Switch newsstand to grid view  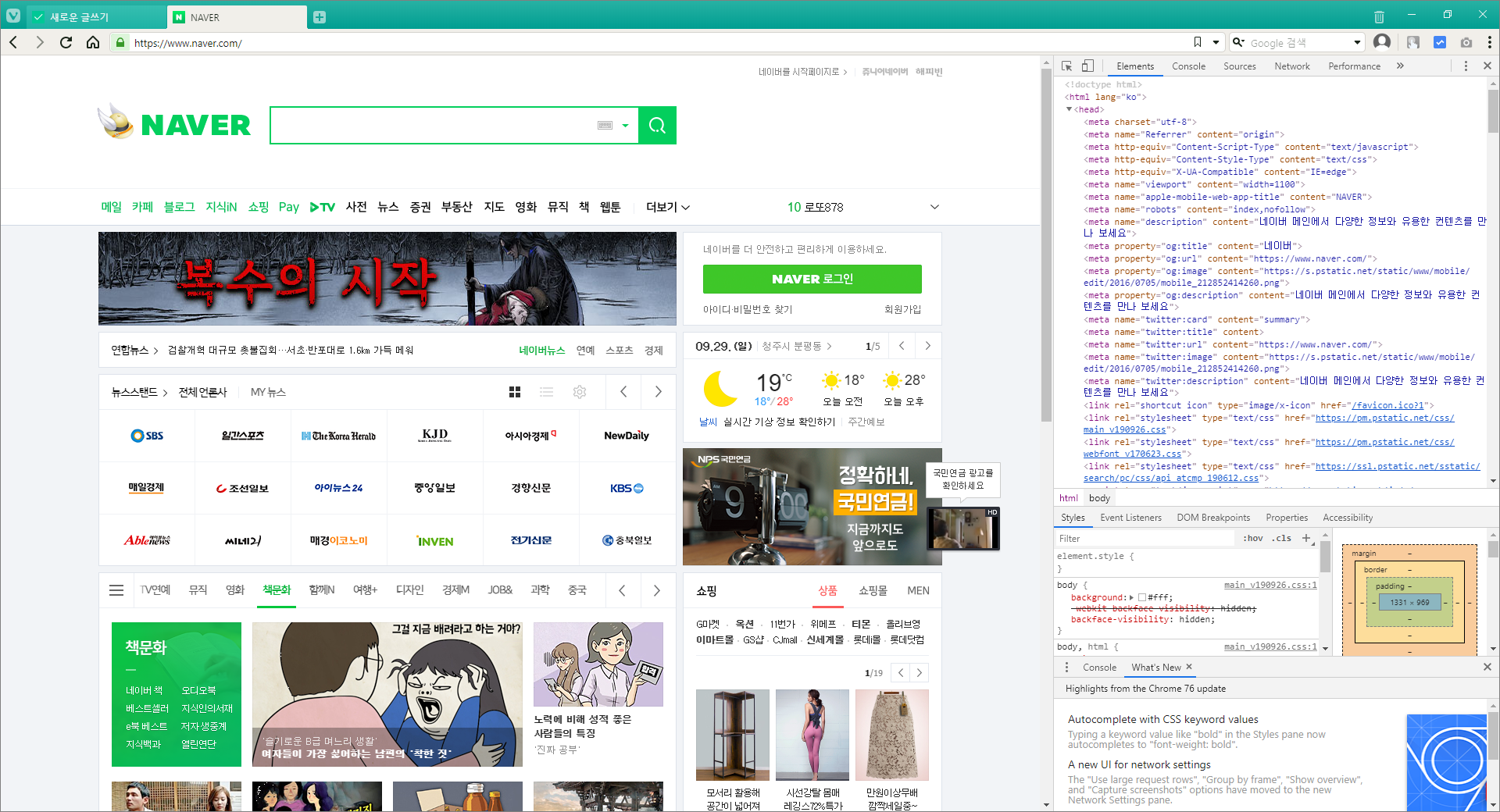[x=515, y=392]
